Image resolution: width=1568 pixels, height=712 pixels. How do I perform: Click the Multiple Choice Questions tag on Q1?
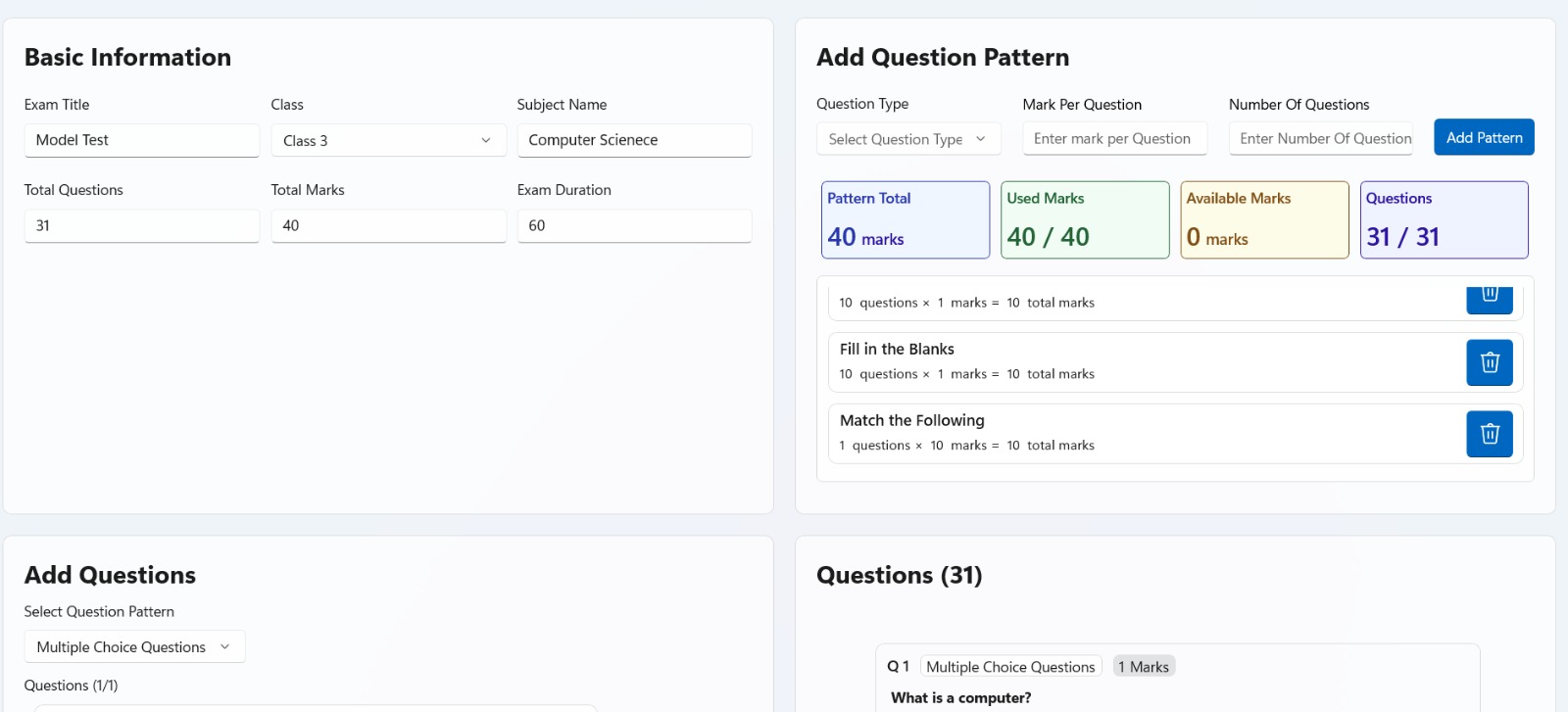[x=1010, y=667]
